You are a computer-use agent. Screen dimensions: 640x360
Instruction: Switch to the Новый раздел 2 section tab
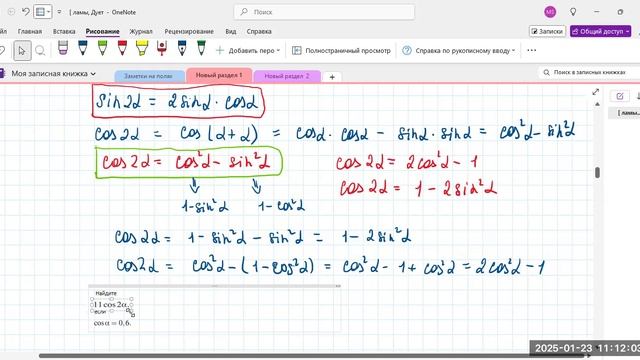pyautogui.click(x=287, y=76)
